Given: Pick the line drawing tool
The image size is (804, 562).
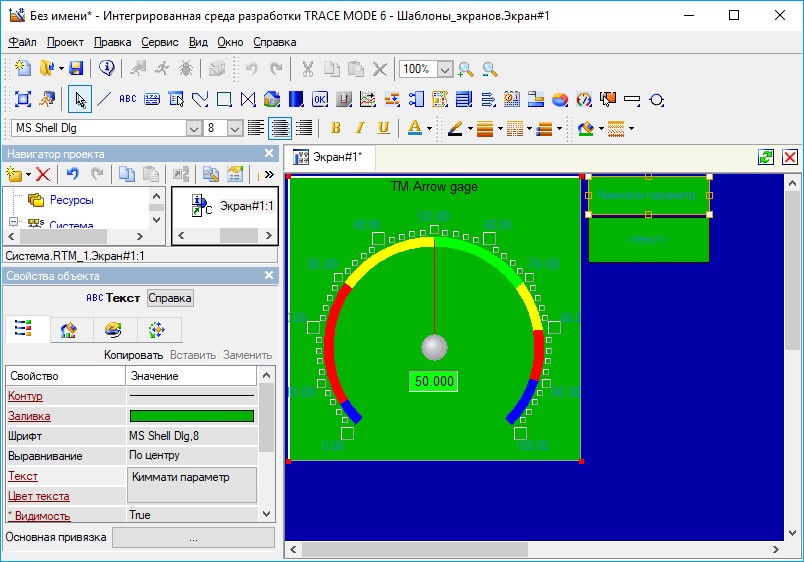Looking at the screenshot, I should [103, 99].
